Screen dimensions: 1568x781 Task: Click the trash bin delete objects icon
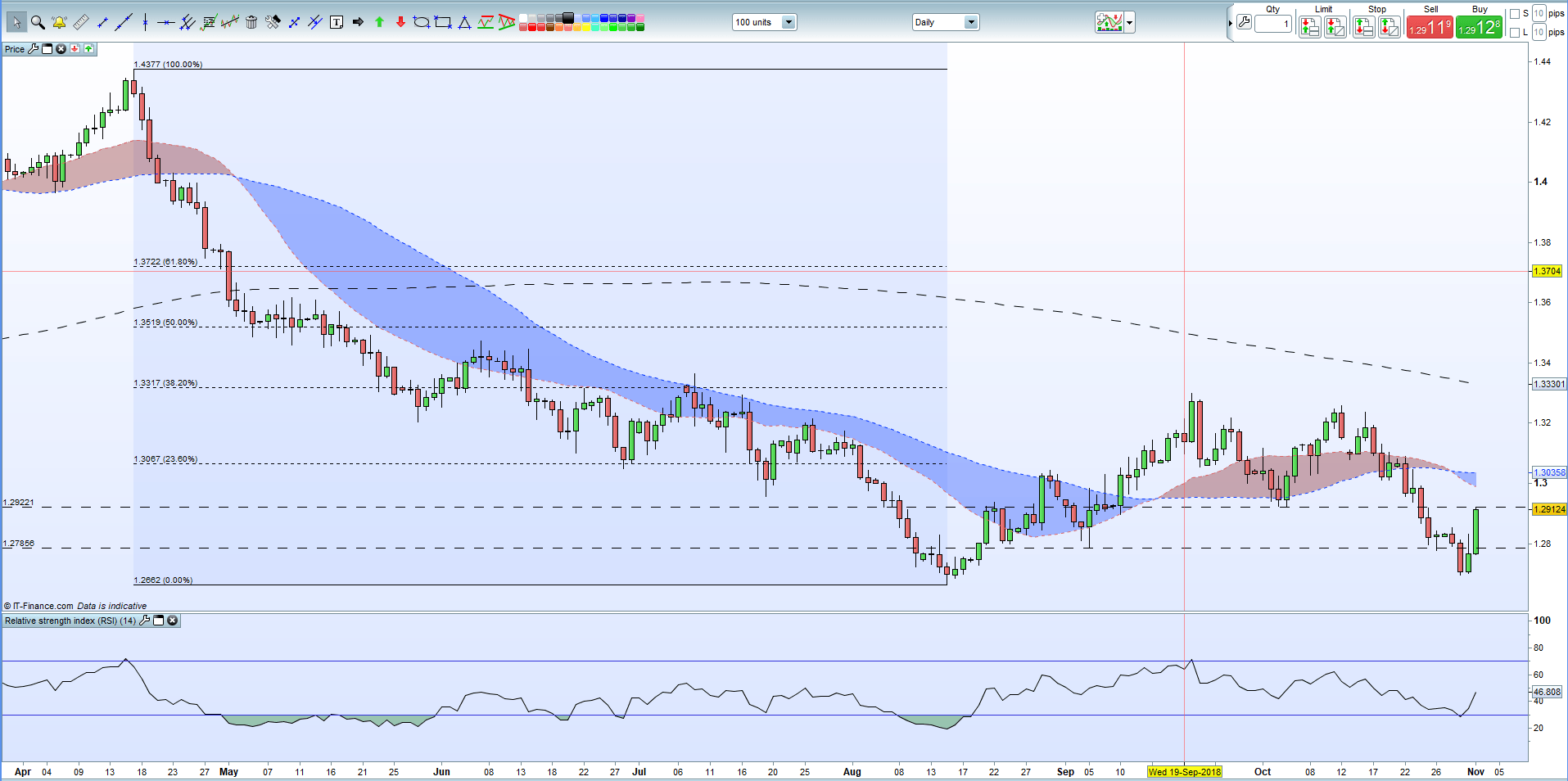[x=251, y=22]
